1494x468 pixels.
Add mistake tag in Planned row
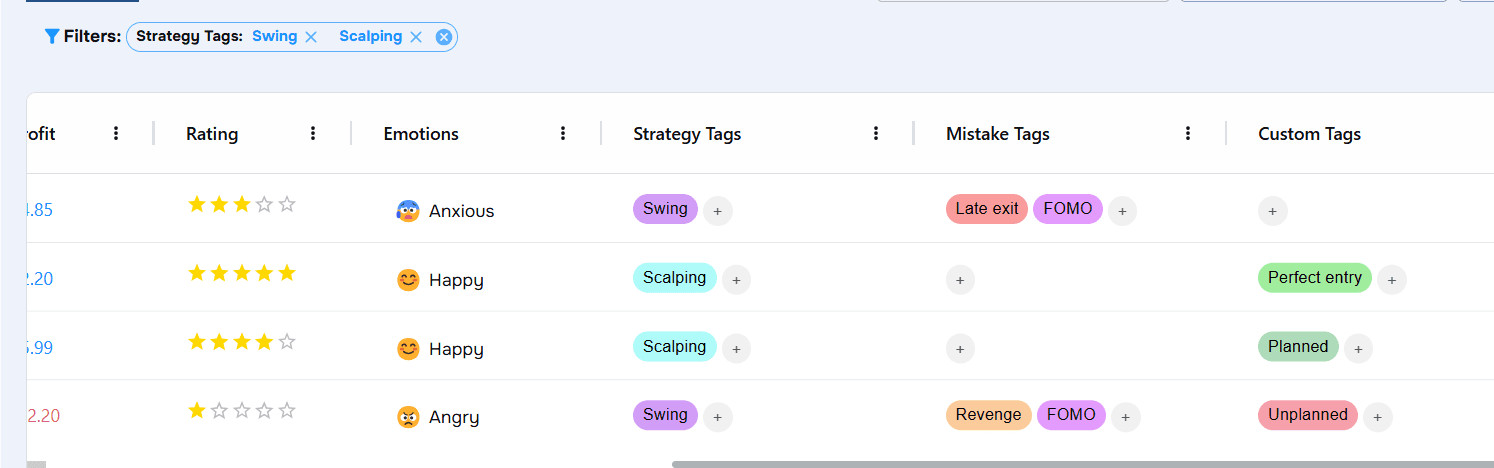tap(960, 349)
